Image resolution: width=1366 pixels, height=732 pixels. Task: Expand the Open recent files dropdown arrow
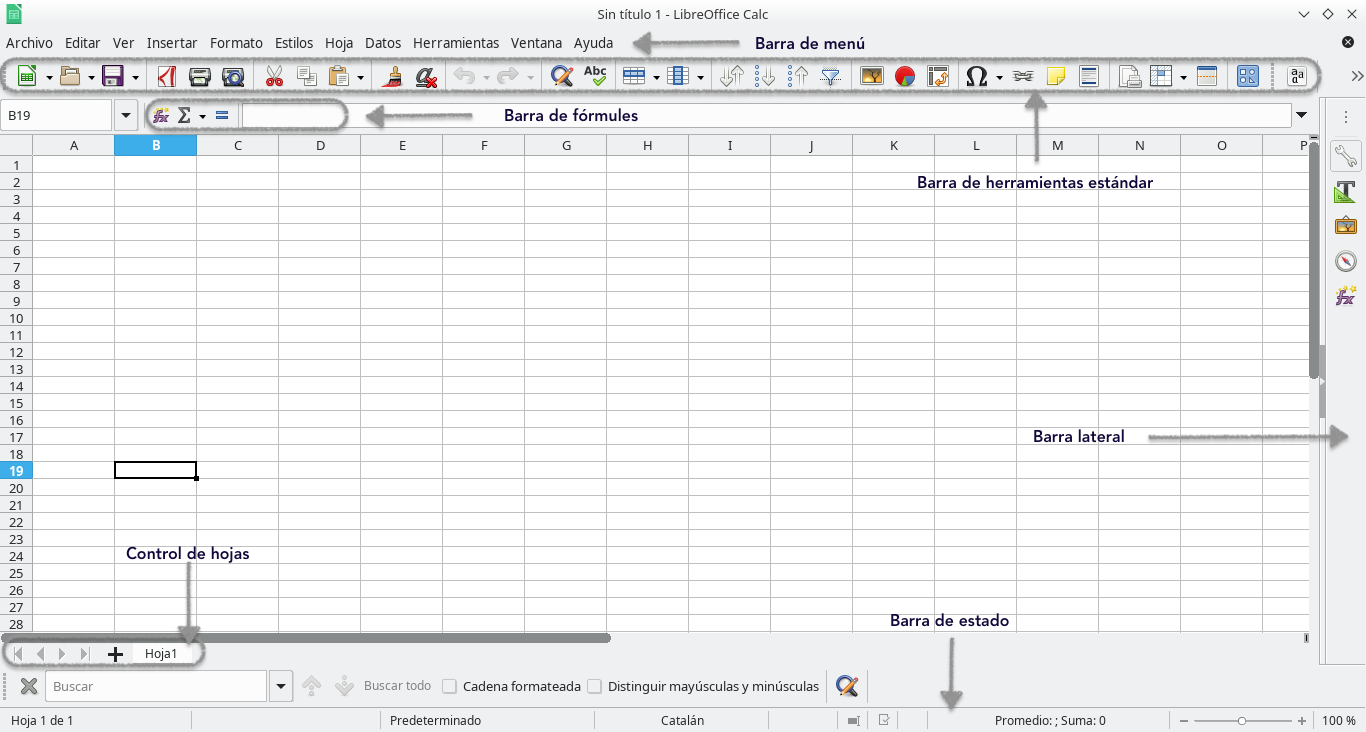tap(91, 77)
